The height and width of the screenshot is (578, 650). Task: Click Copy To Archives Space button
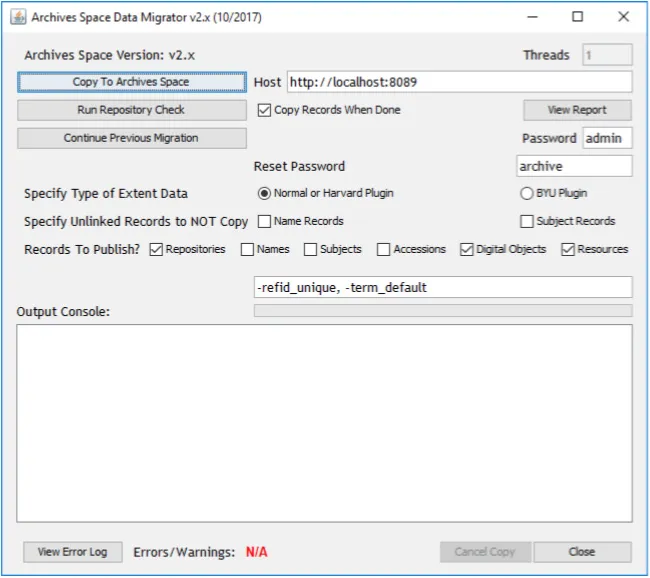point(131,82)
